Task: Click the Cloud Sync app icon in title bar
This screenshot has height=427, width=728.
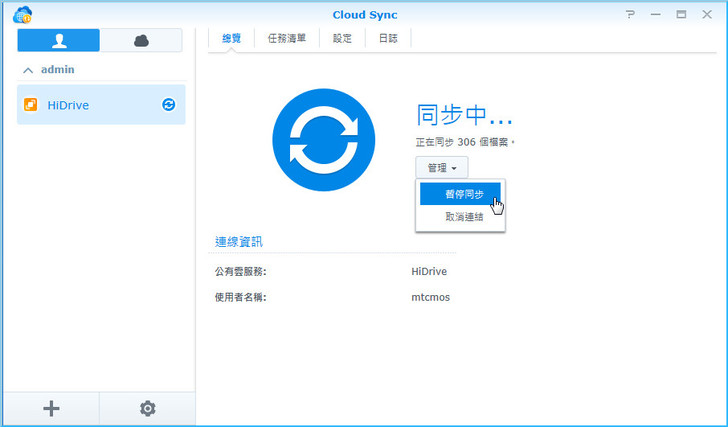Action: coord(21,14)
